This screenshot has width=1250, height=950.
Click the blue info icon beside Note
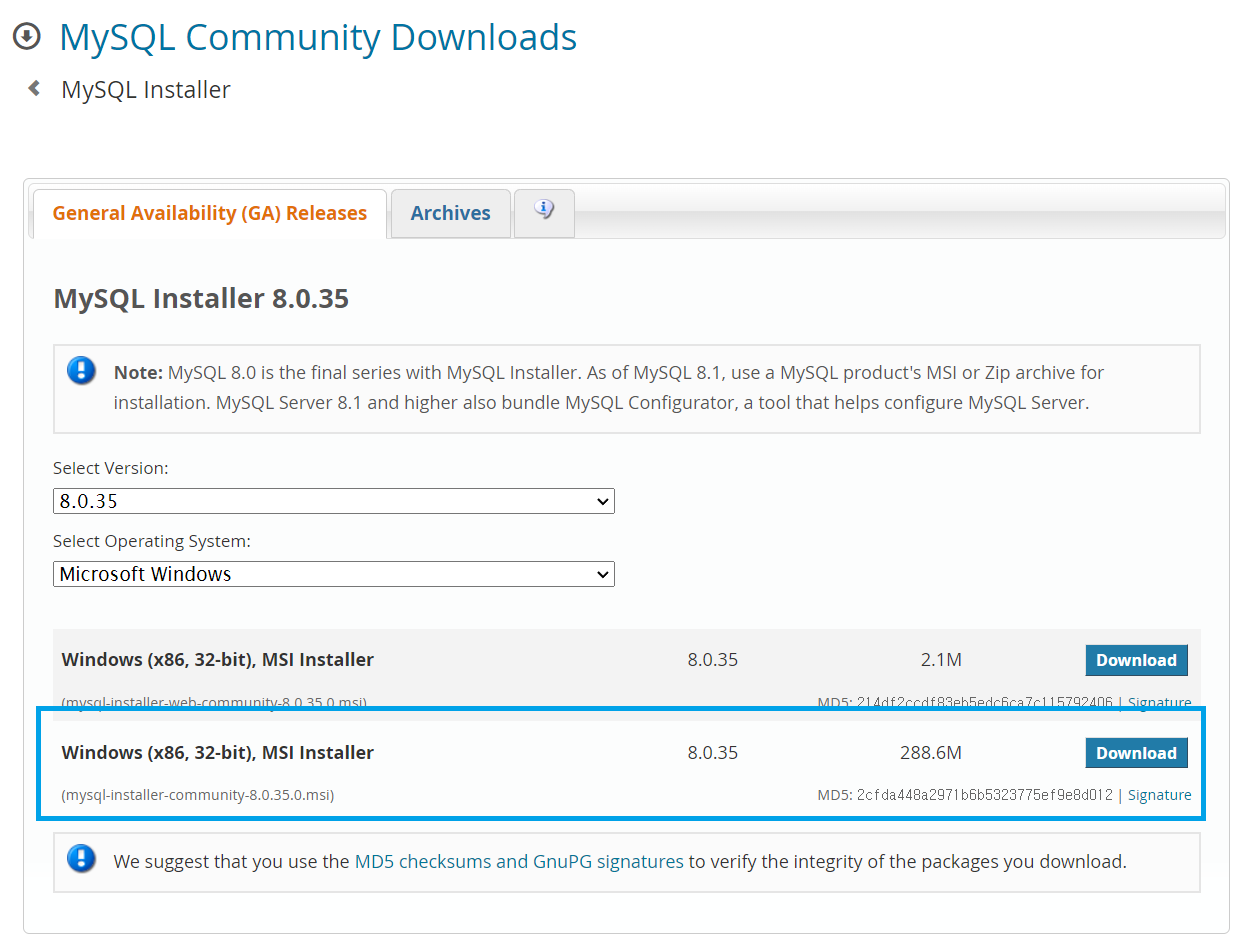pyautogui.click(x=82, y=371)
